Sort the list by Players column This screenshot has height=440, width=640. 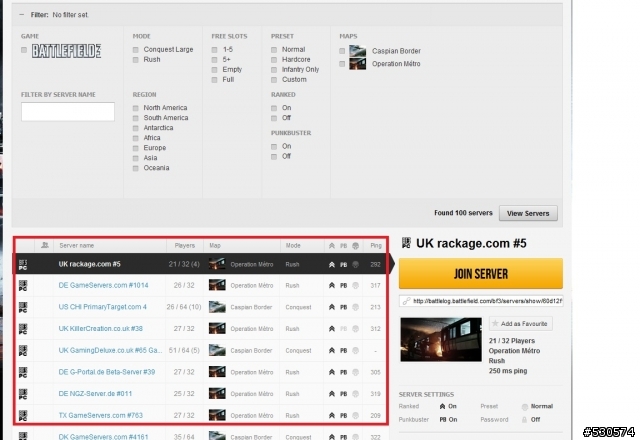pos(184,245)
